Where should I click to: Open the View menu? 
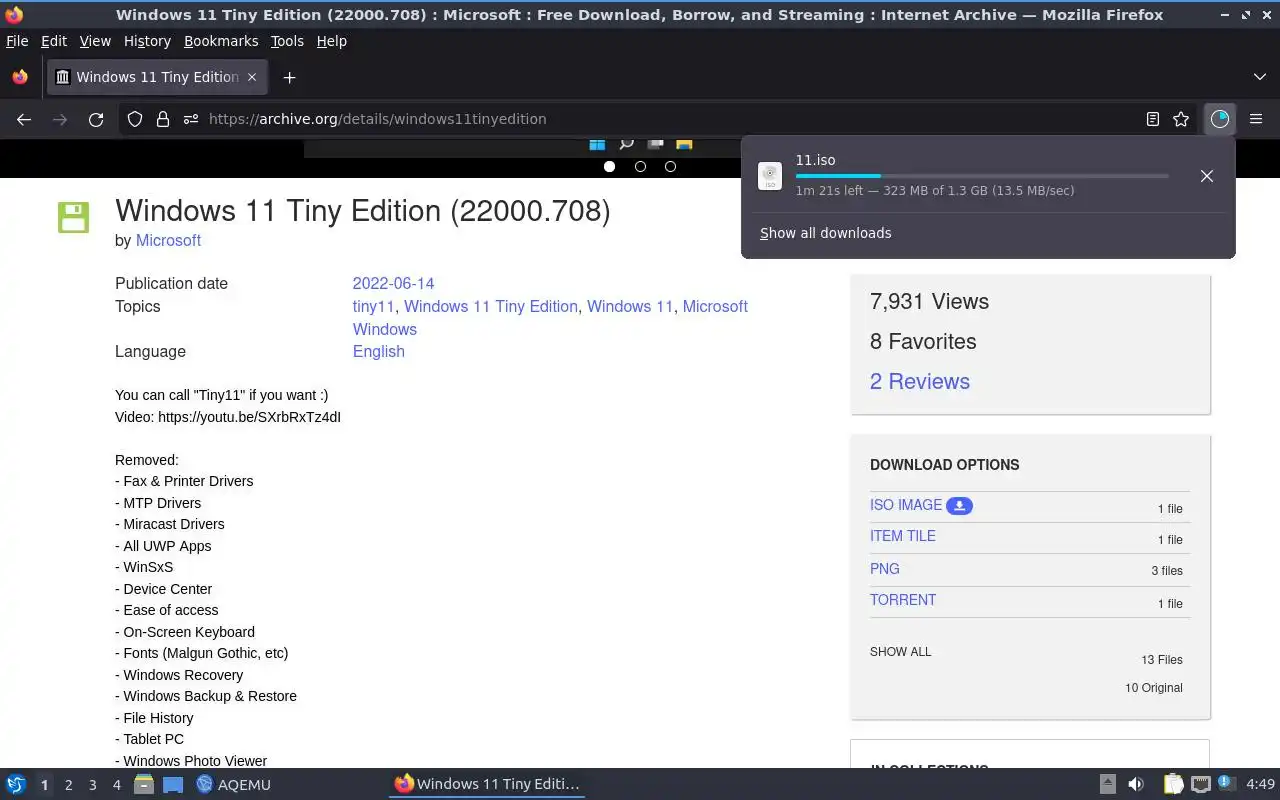[x=95, y=41]
